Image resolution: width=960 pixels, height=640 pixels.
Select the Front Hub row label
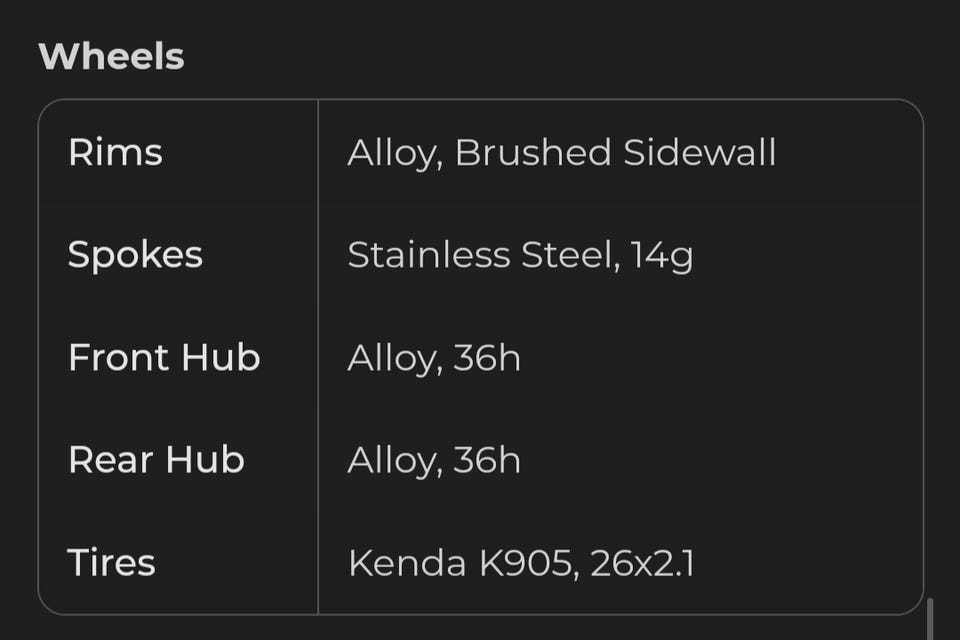[164, 357]
